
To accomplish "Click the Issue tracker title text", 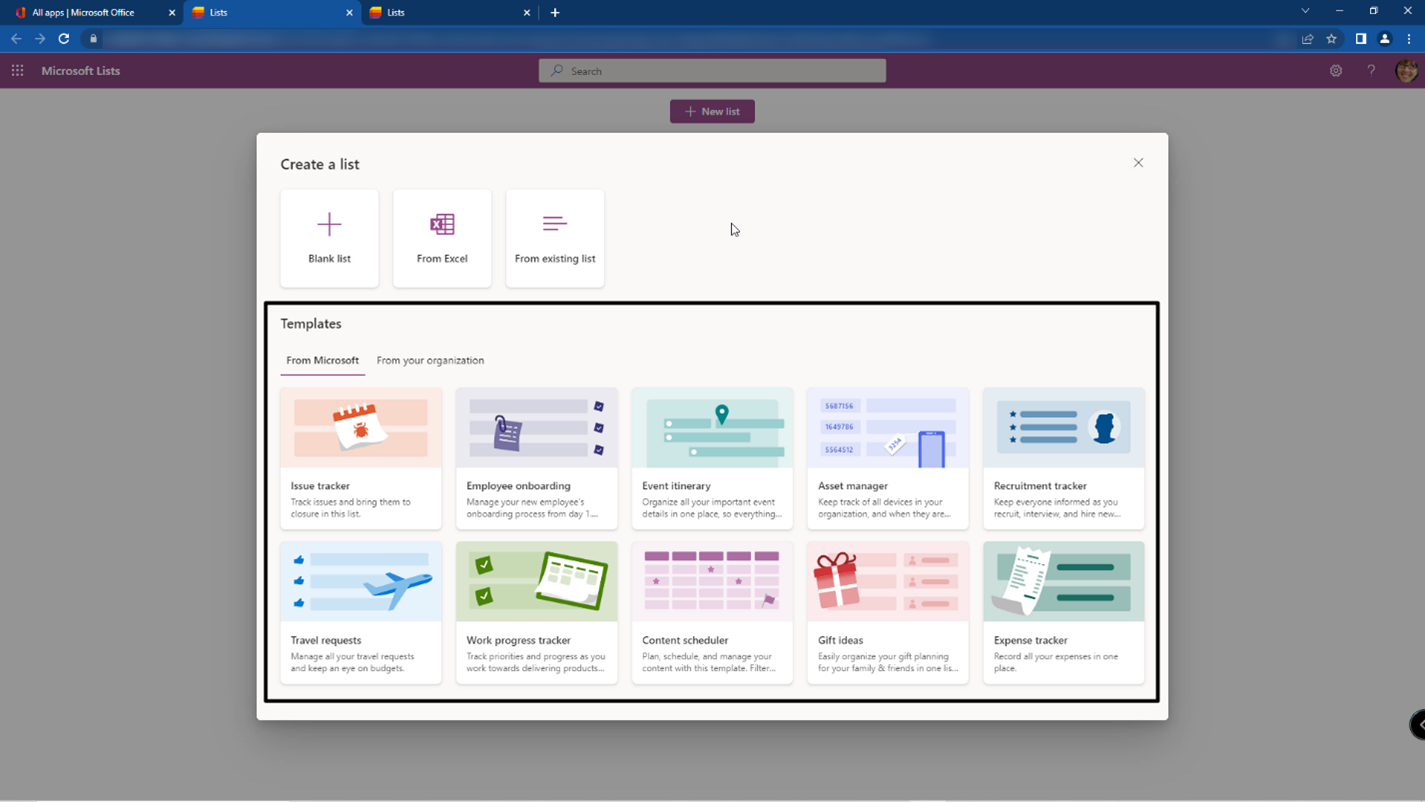I will tap(320, 486).
